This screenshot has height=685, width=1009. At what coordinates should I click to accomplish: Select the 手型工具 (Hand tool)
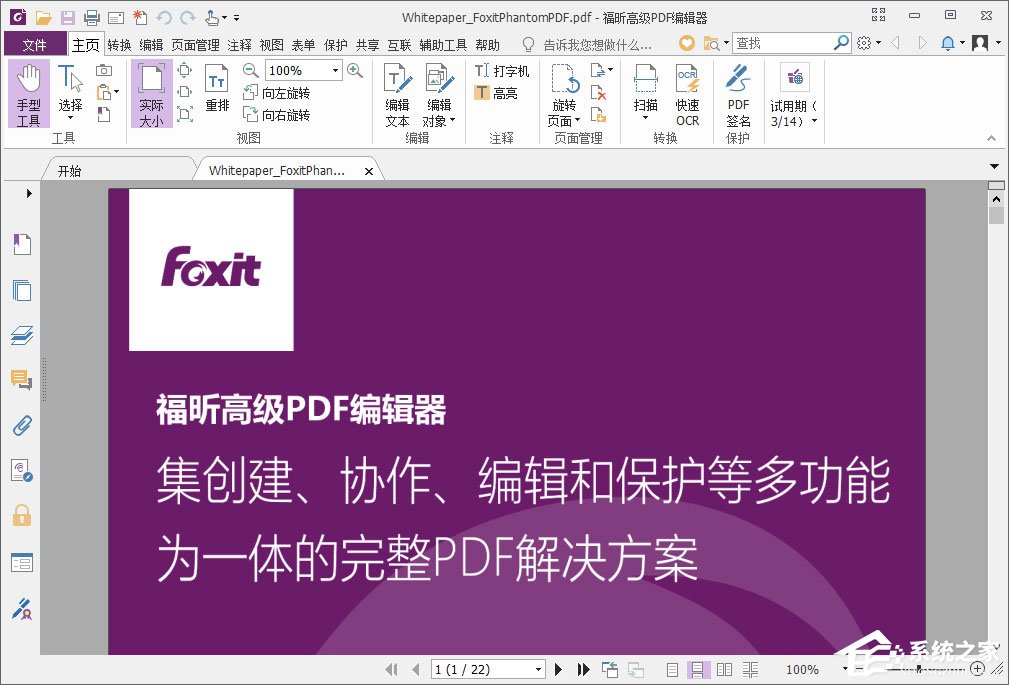(x=29, y=92)
